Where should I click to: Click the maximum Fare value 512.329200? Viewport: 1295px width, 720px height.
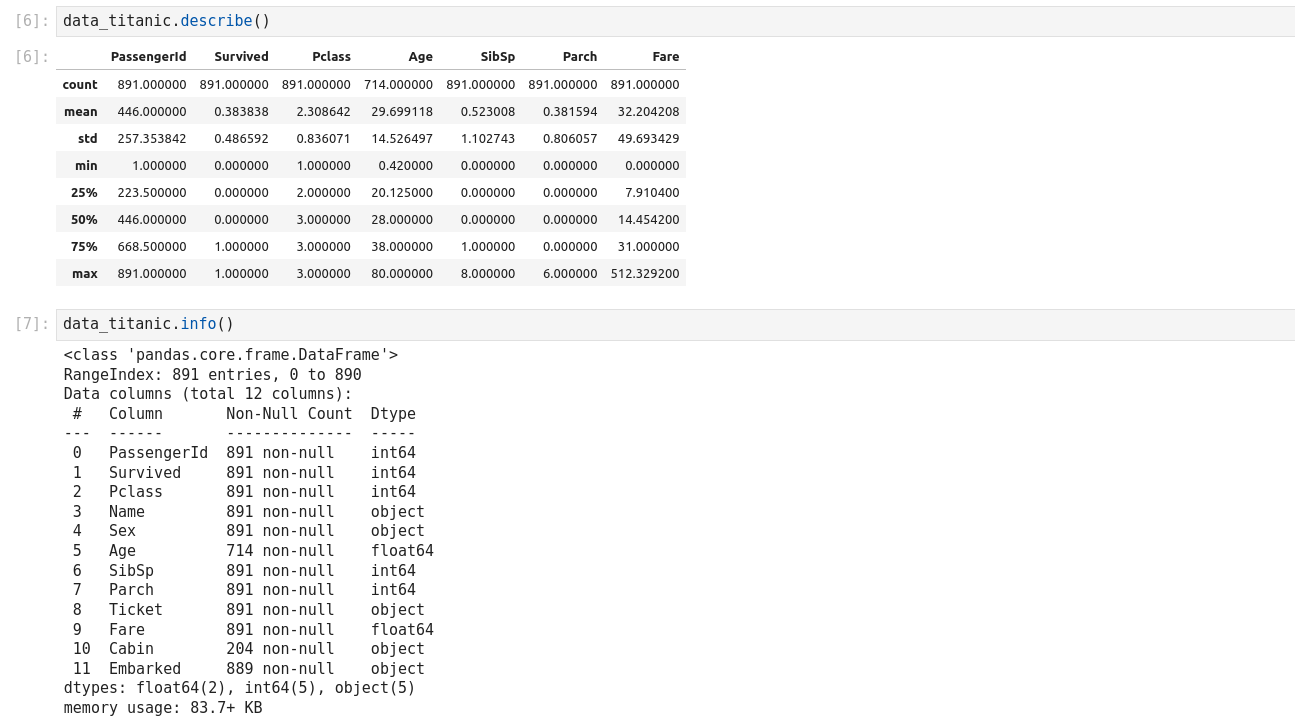click(645, 274)
